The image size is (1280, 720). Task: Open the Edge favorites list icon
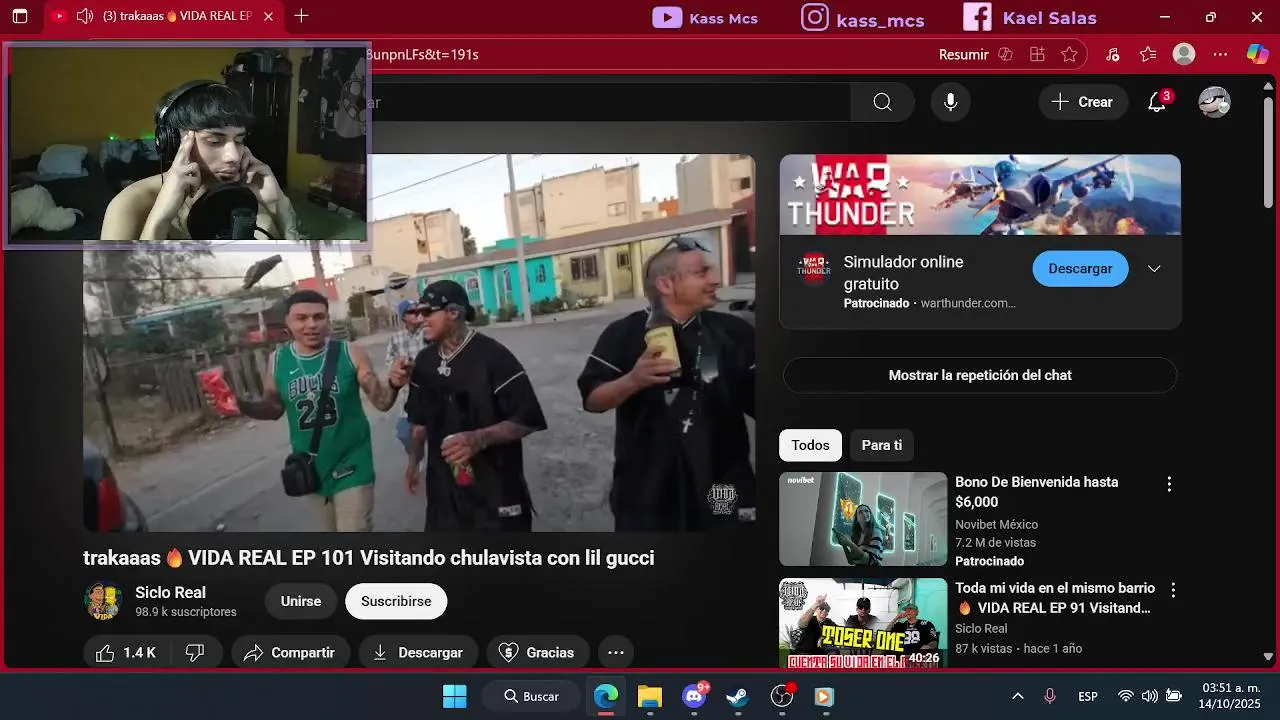(x=1148, y=55)
